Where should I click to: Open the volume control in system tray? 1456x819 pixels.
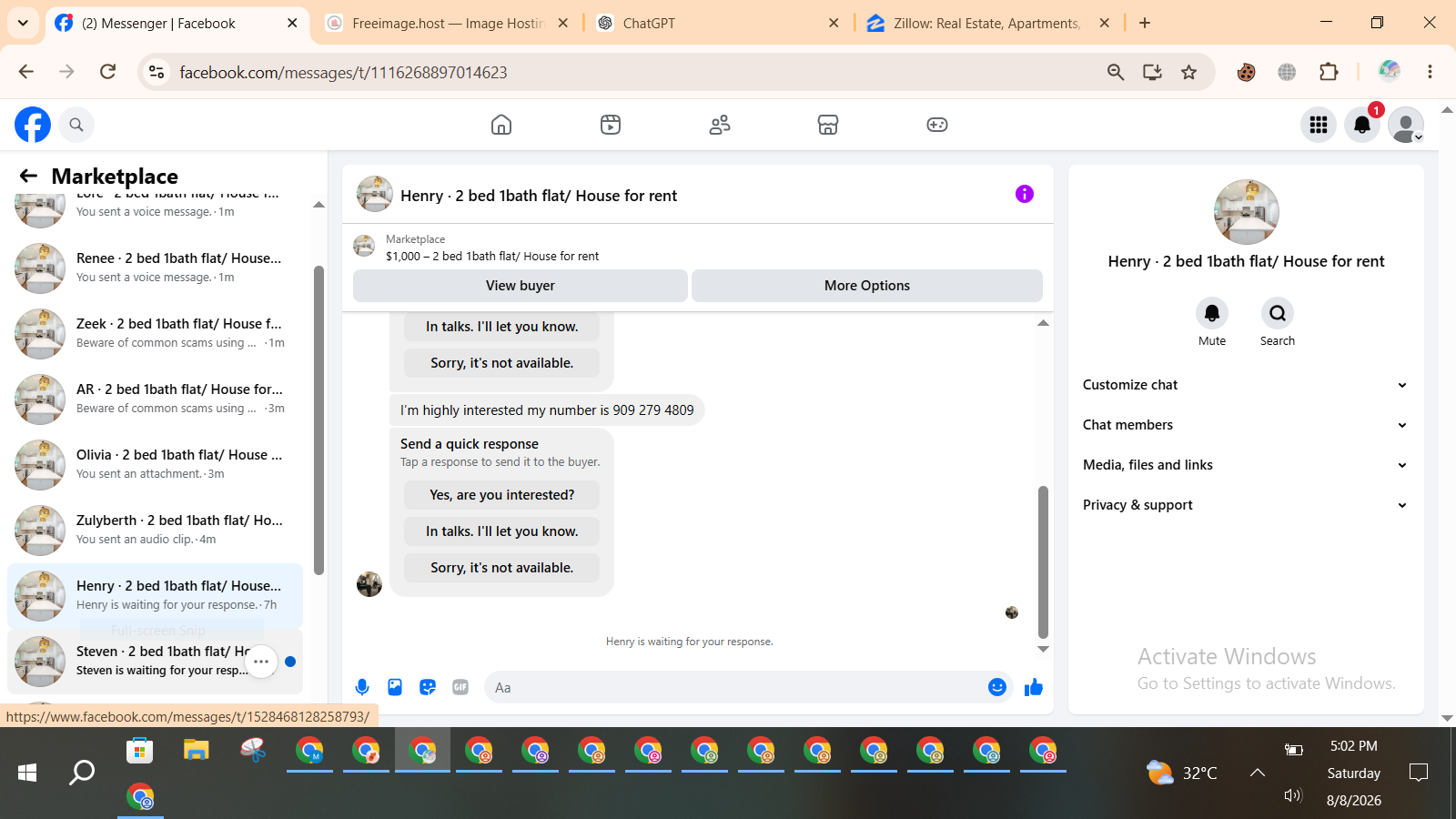tap(1293, 795)
